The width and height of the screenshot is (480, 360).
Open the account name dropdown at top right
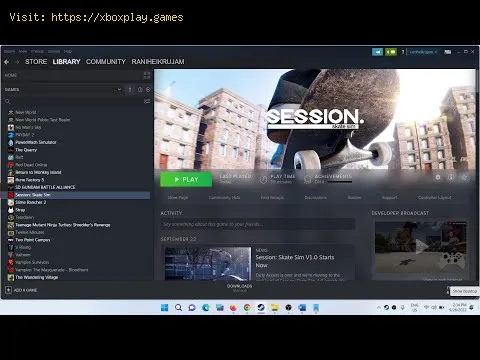coord(423,52)
